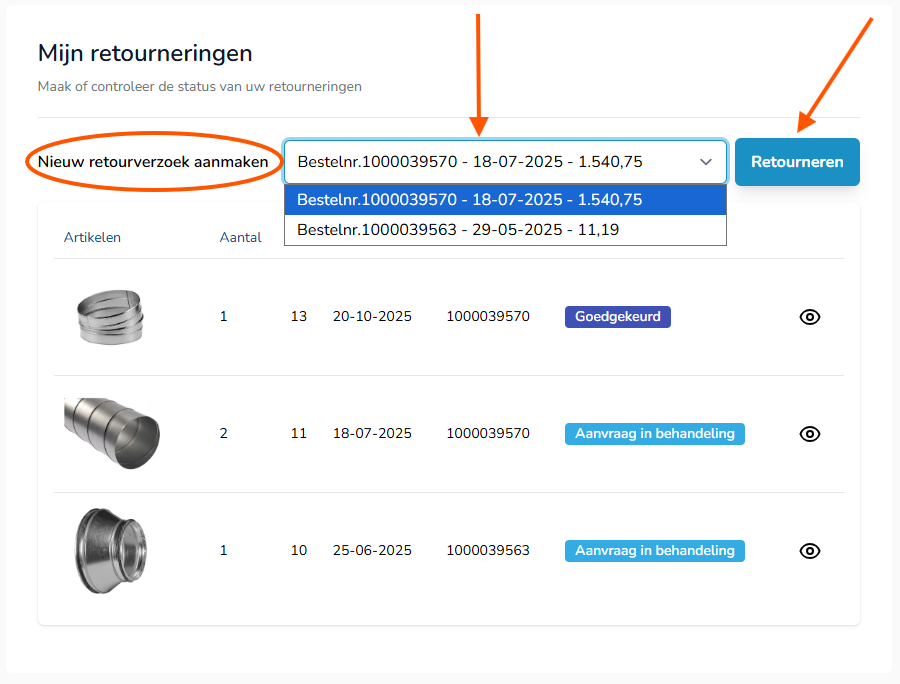This screenshot has width=900, height=684.
Task: Click Aanvraag in behandeling badge dated 18-07-2025
Action: 654,434
